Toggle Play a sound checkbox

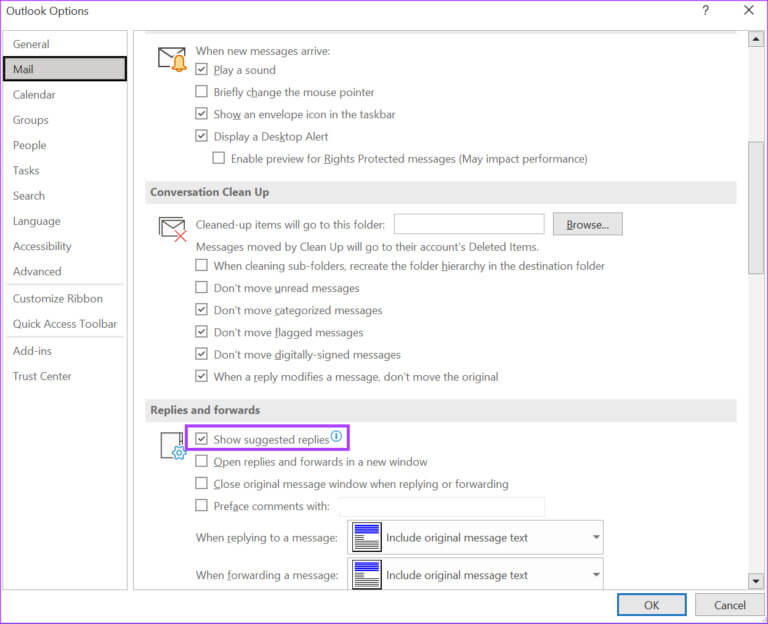point(201,69)
